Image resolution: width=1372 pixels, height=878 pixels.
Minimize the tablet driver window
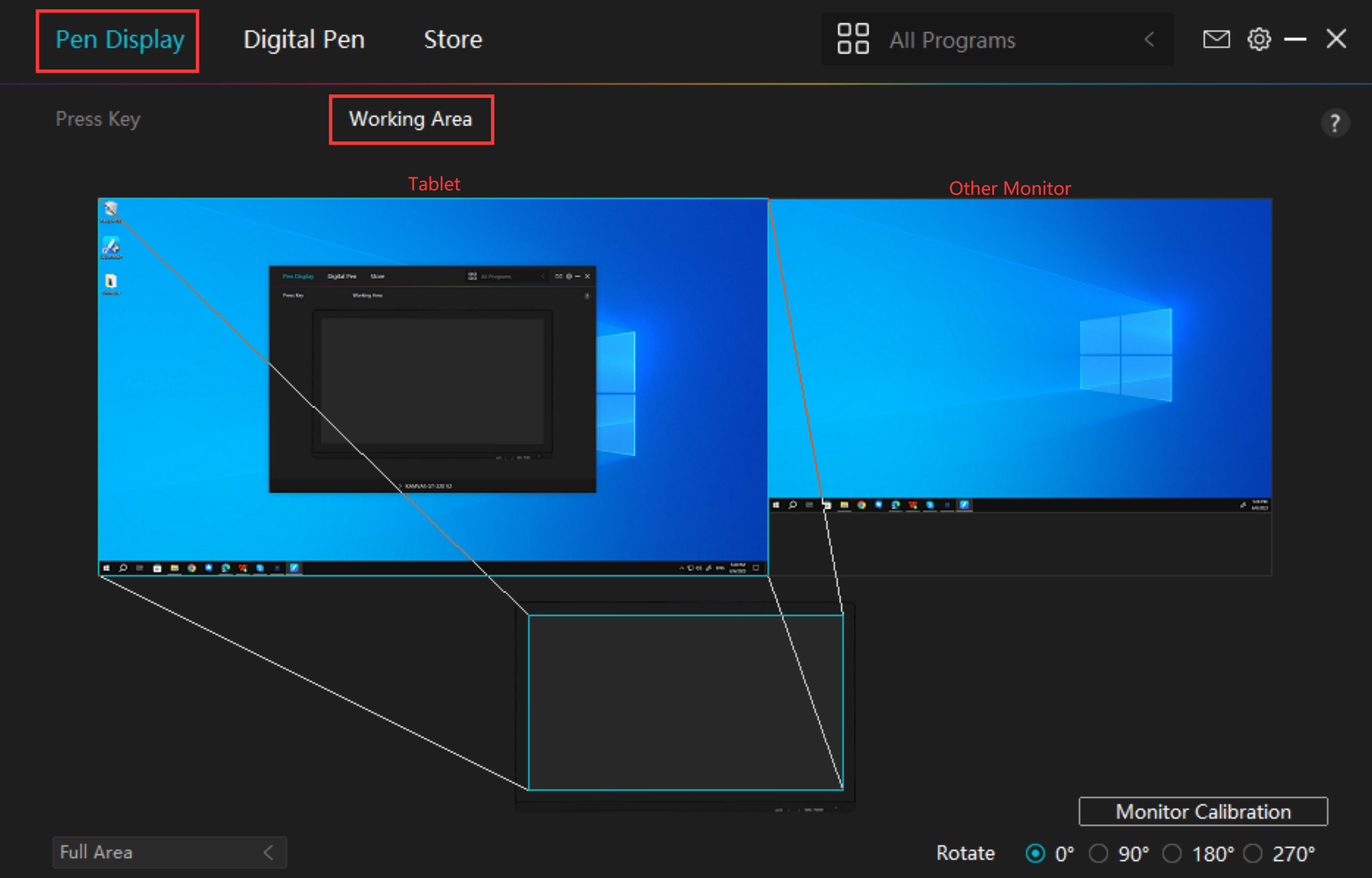1295,39
